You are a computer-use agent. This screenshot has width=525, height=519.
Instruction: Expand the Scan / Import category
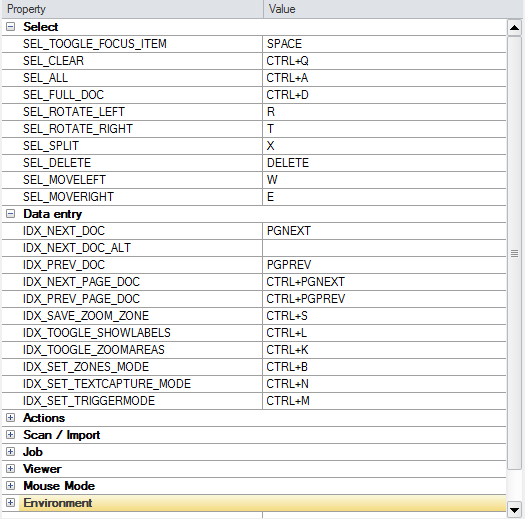pos(10,435)
